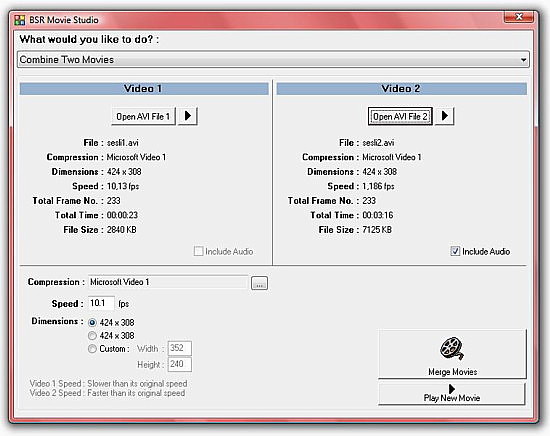Focus the Speed fps input field
The width and height of the screenshot is (550, 436).
(101, 303)
